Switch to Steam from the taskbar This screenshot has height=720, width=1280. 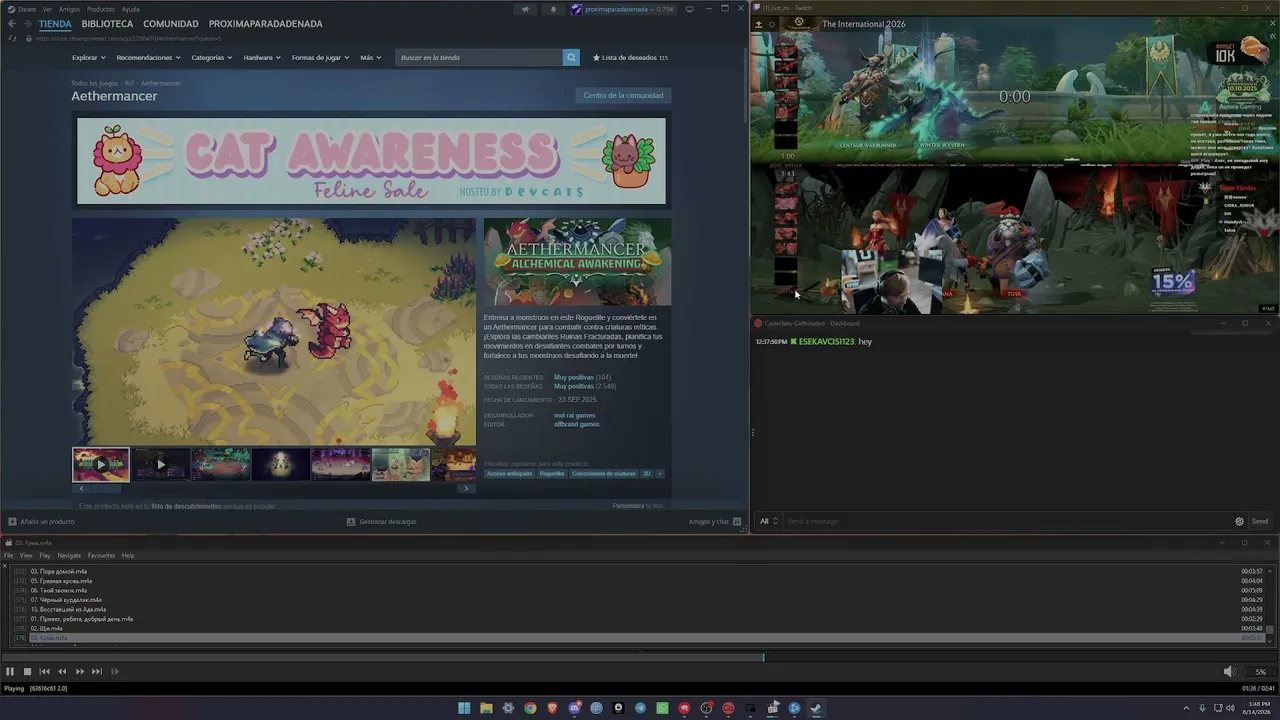pos(816,708)
